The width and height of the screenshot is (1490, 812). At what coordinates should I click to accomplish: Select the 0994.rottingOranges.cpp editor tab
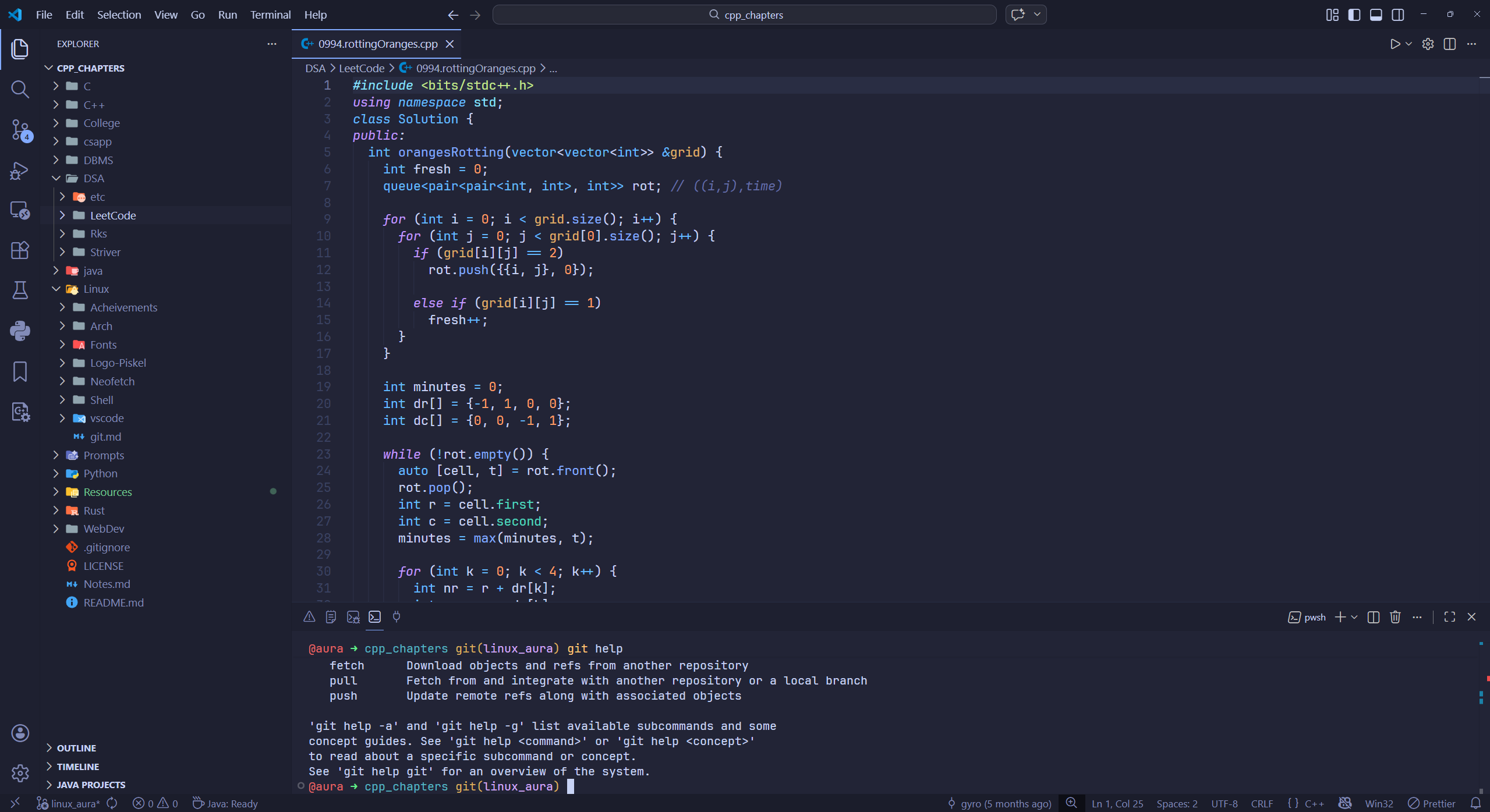tap(377, 44)
